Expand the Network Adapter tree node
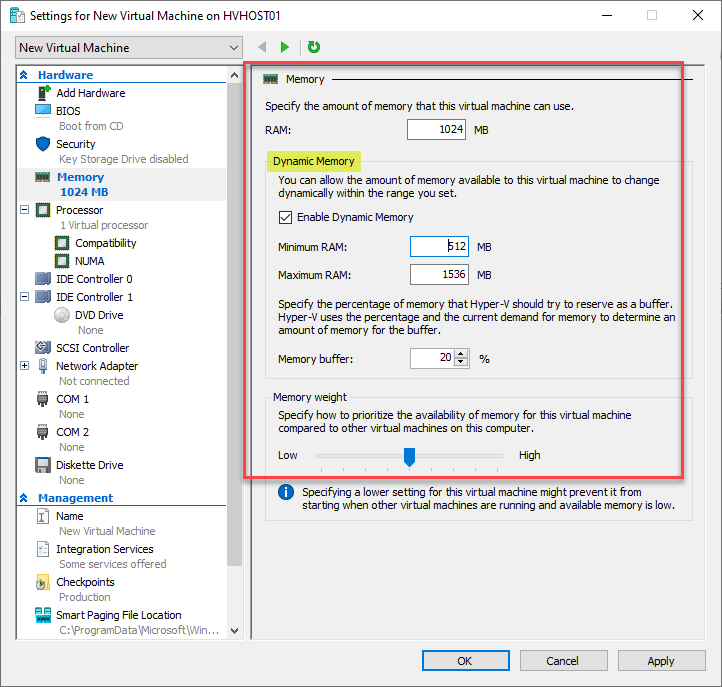Screen dimensions: 722x687 pyautogui.click(x=24, y=366)
